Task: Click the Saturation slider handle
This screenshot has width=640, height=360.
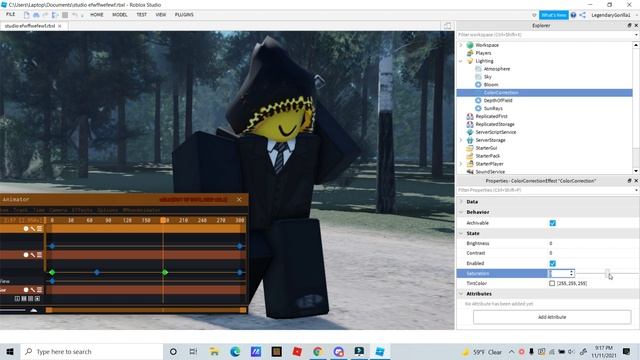Action: (x=607, y=273)
